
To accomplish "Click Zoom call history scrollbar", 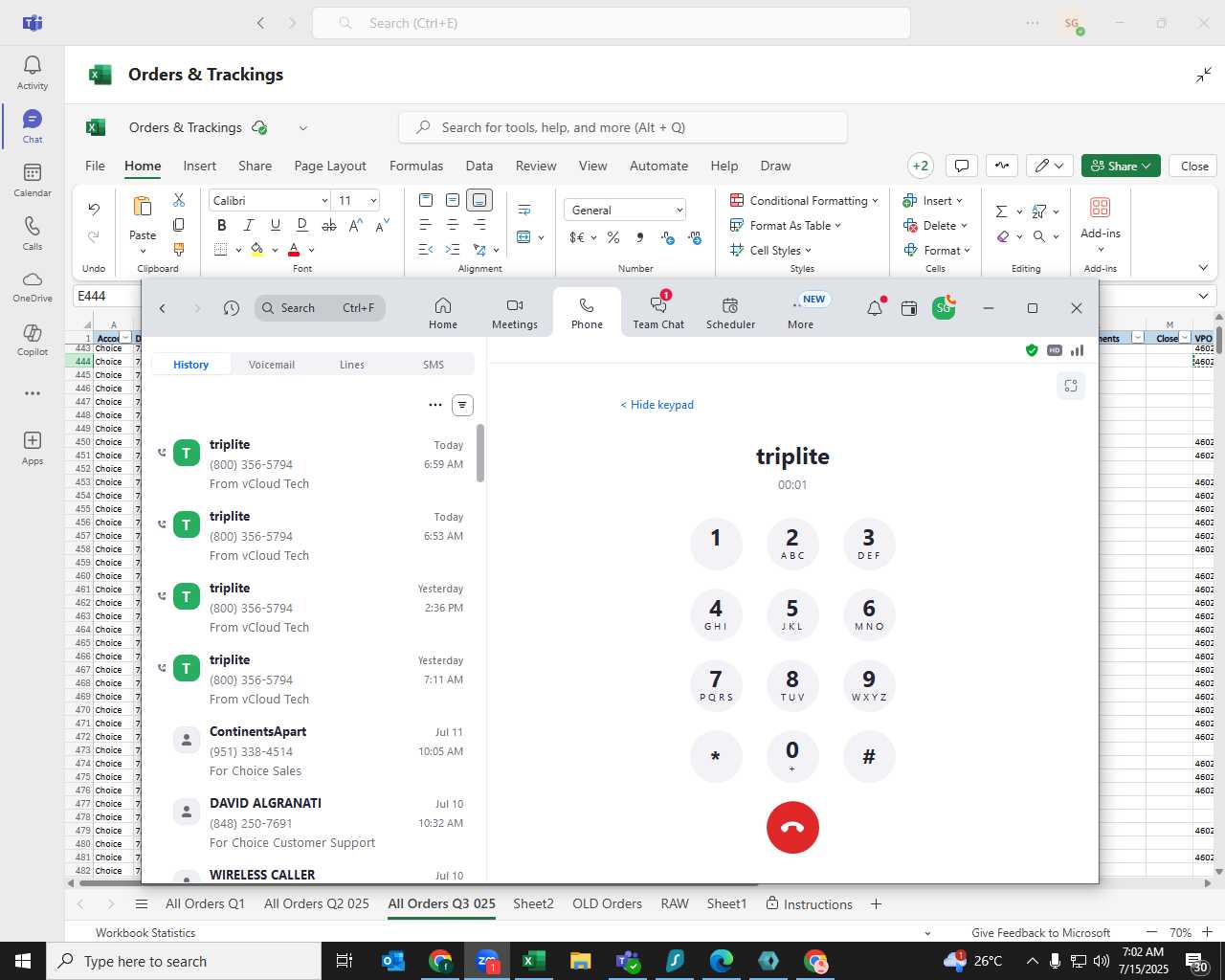I will (479, 454).
